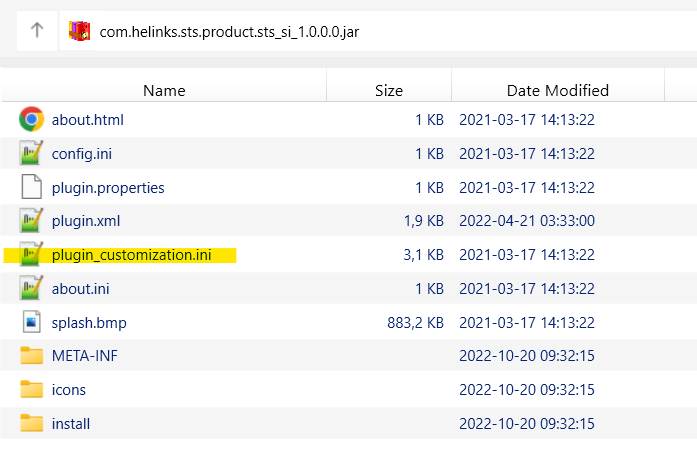The height and width of the screenshot is (463, 697).
Task: Click the splash.bmp image icon
Action: (32, 322)
